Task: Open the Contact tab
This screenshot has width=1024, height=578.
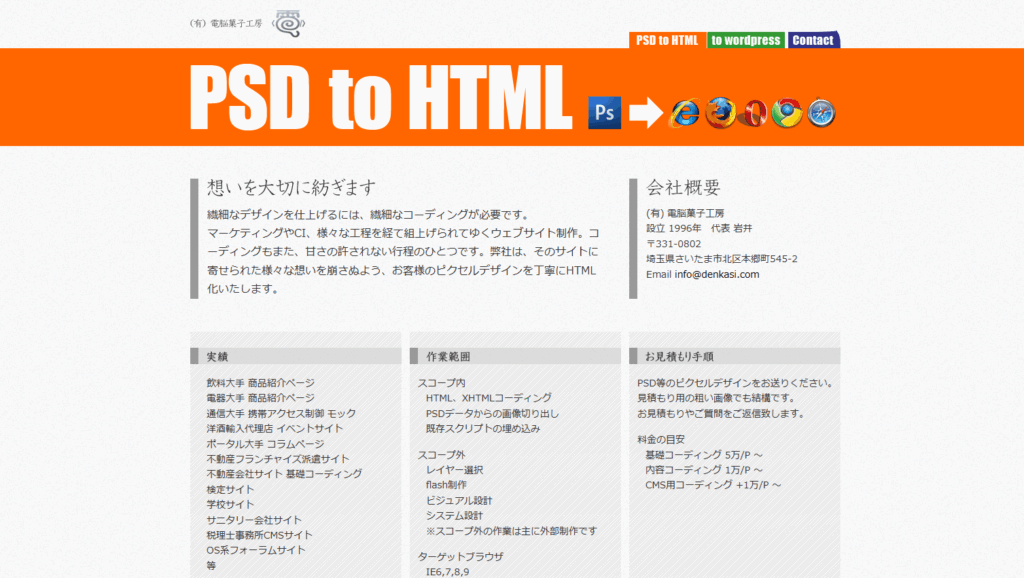Action: [813, 40]
